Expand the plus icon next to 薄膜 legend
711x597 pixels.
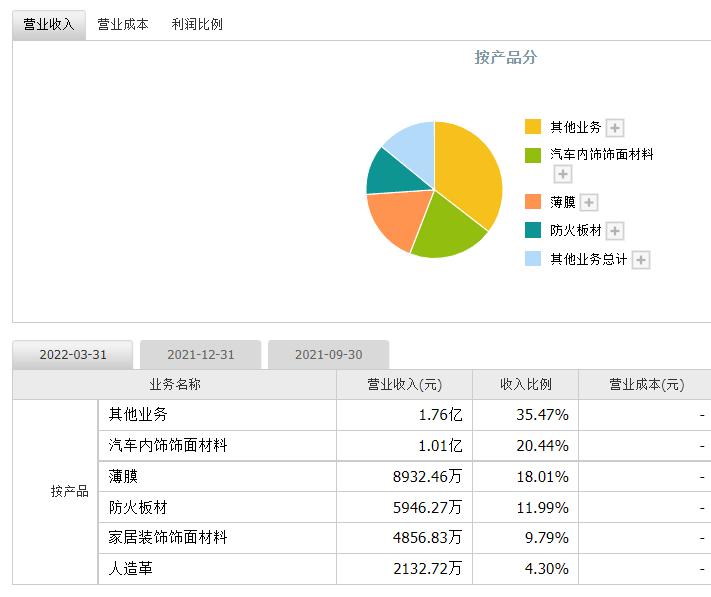[589, 202]
